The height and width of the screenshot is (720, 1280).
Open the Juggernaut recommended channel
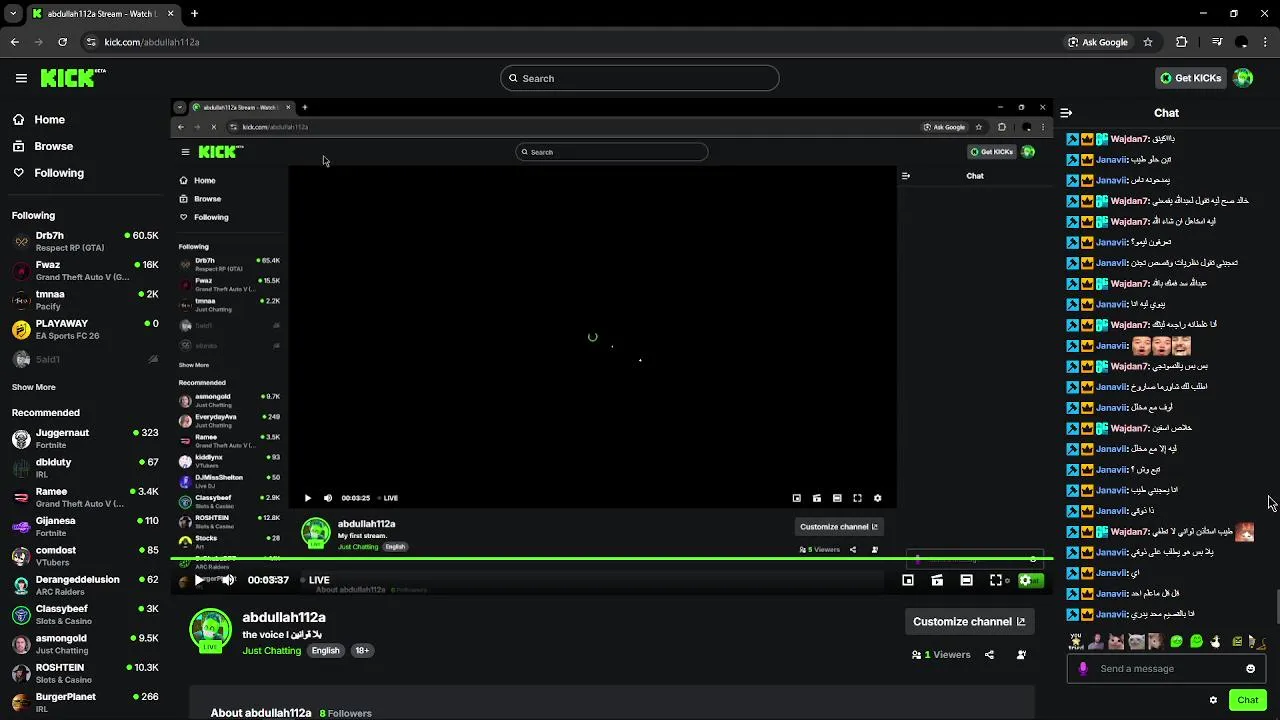[85, 438]
